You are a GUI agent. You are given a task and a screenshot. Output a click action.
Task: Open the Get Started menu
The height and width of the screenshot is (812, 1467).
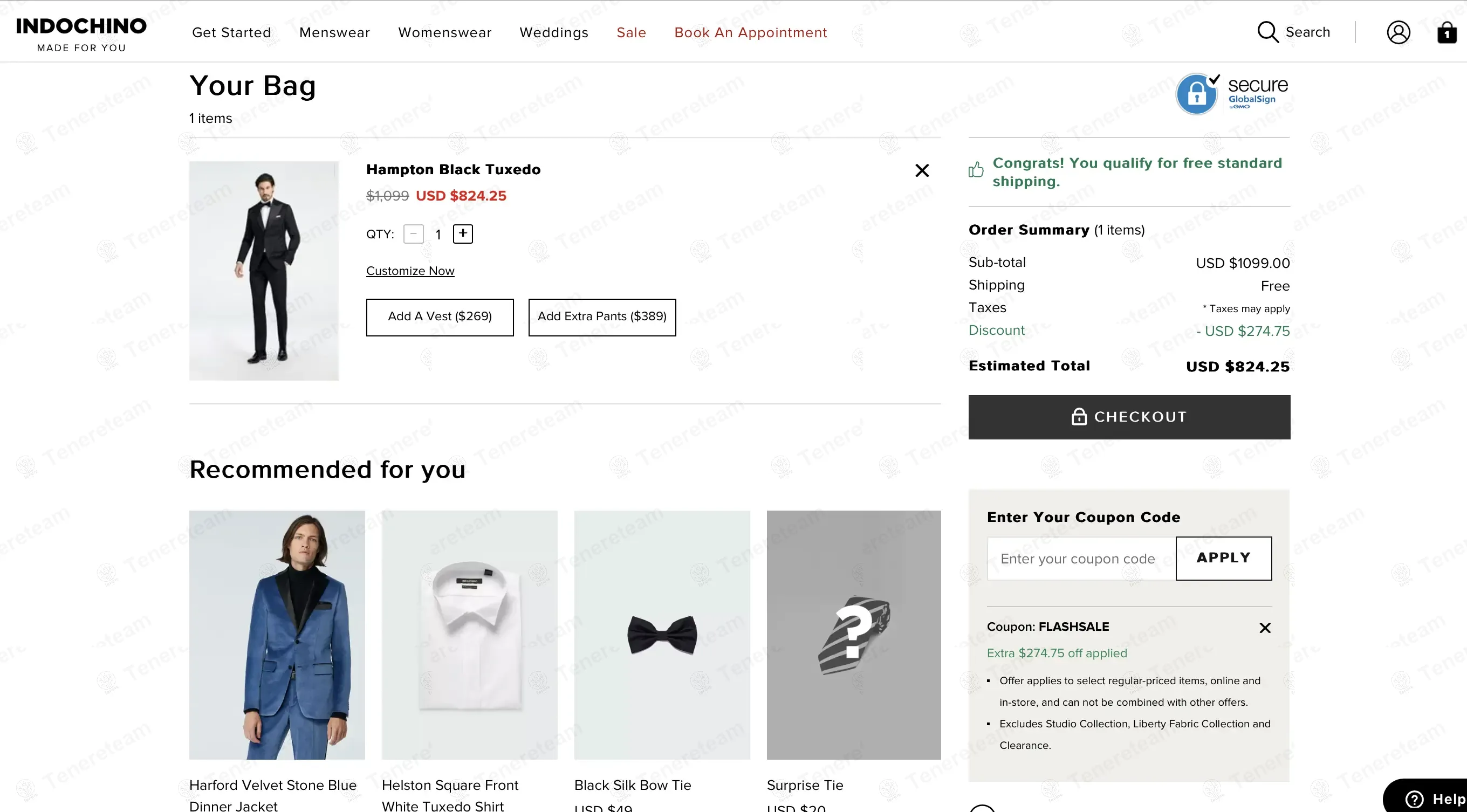tap(232, 32)
